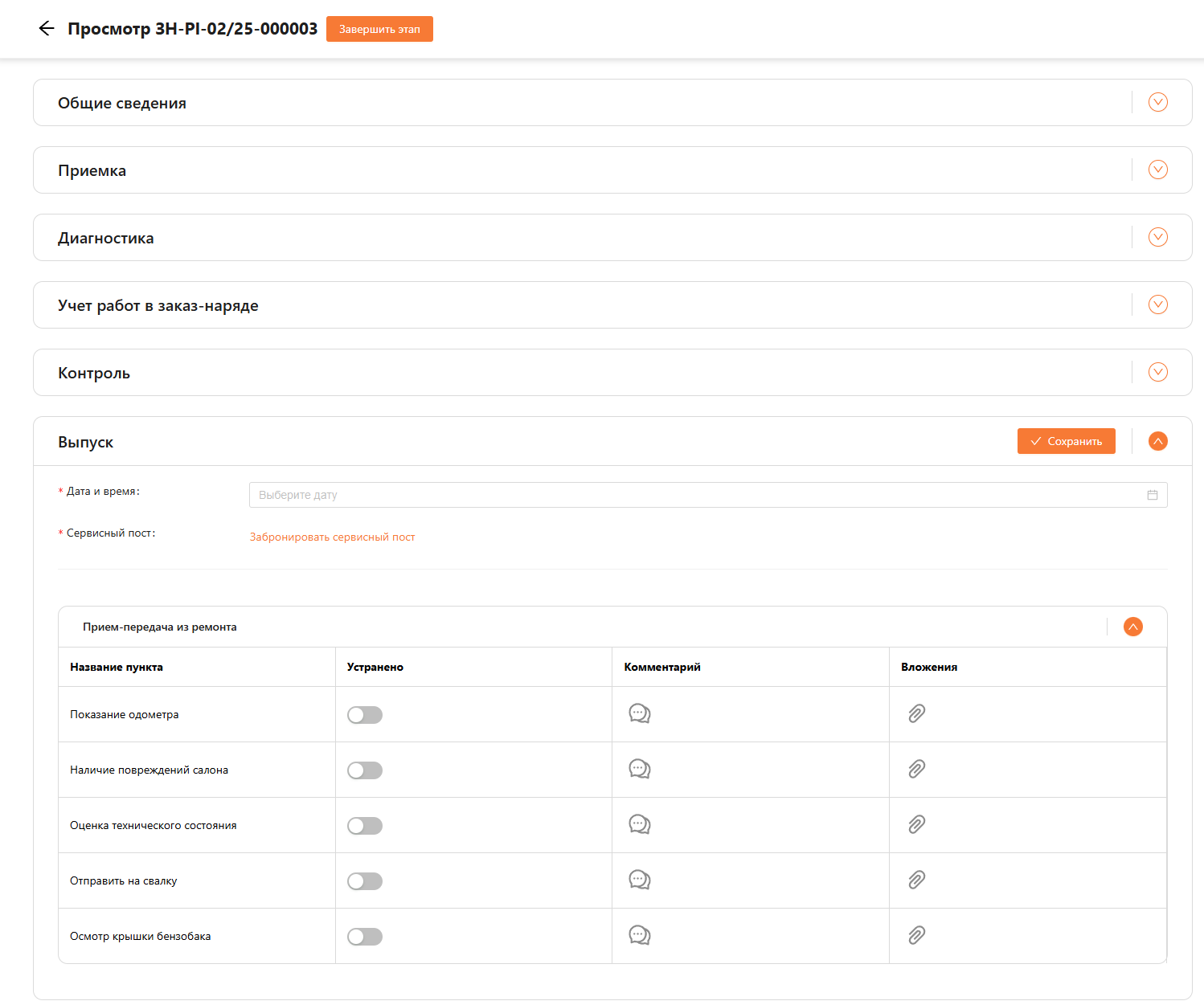Attach file to Оценка технического состояния
This screenshot has height=1005, width=1204.
pos(916,824)
